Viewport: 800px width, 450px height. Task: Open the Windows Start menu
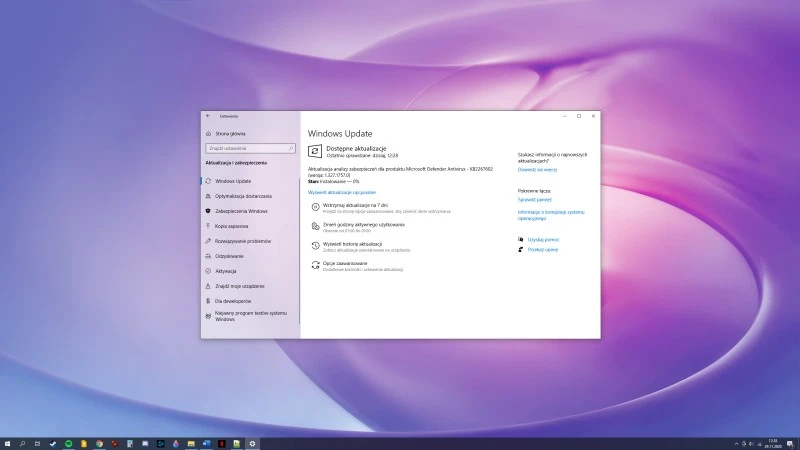7,444
